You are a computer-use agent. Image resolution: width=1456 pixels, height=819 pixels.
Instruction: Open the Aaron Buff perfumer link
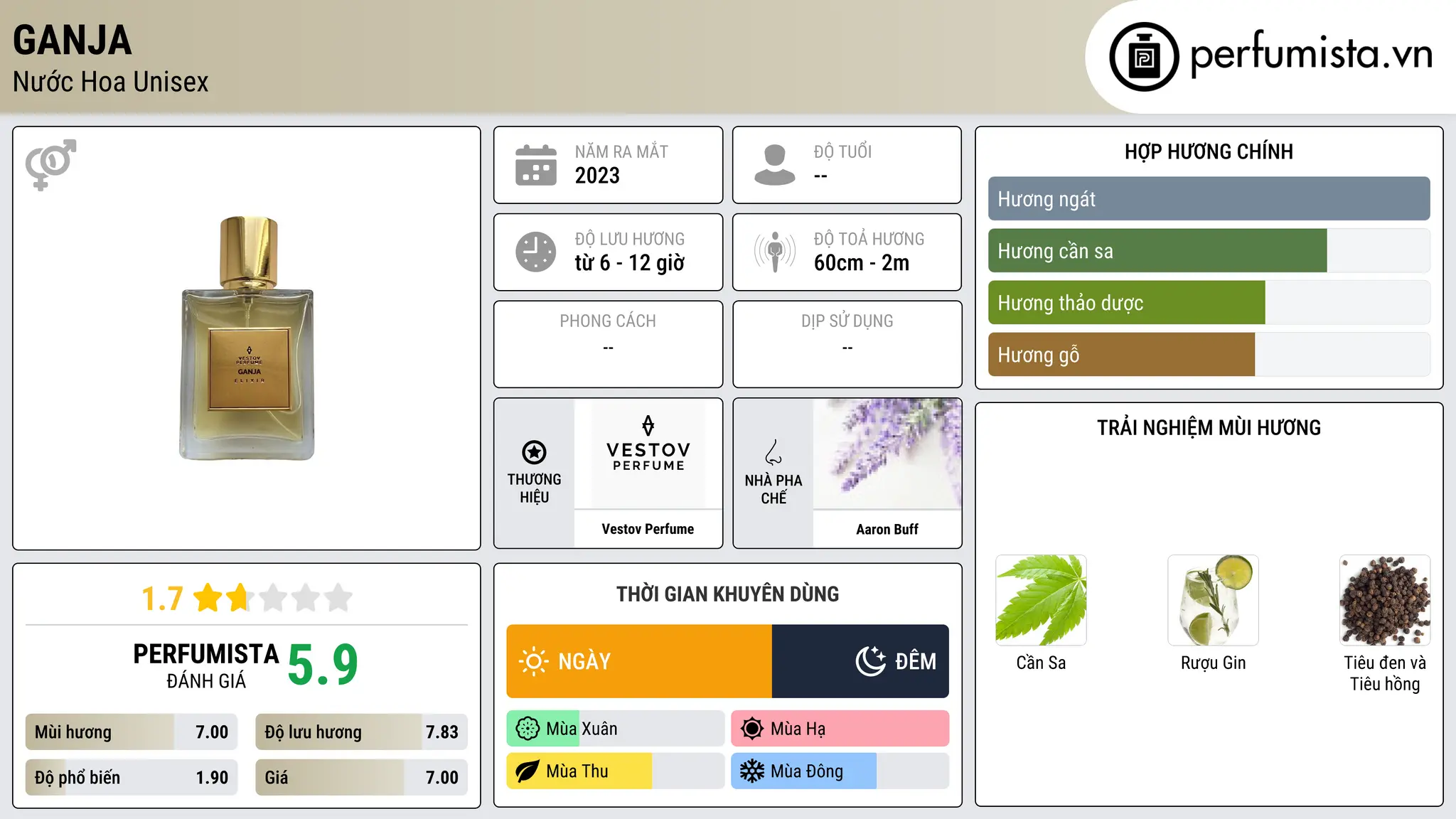887,529
